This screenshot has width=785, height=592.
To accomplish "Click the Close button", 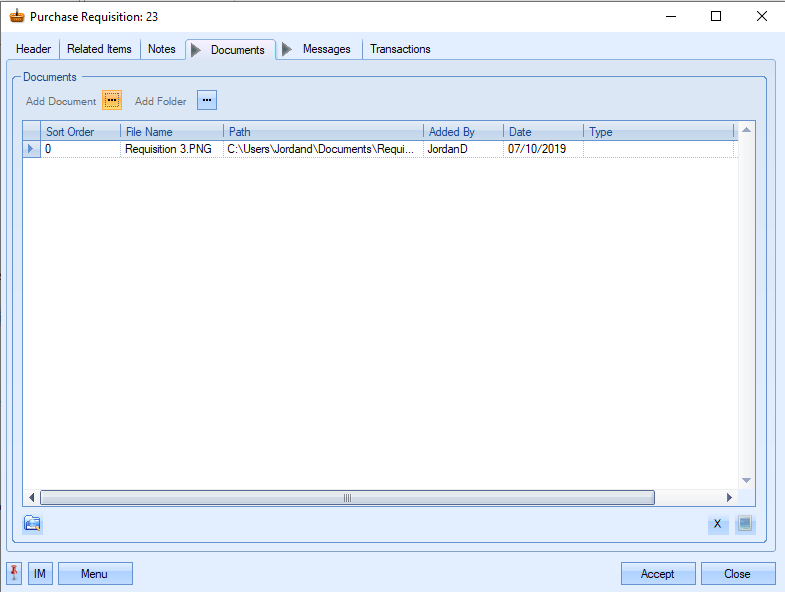I will tap(738, 573).
